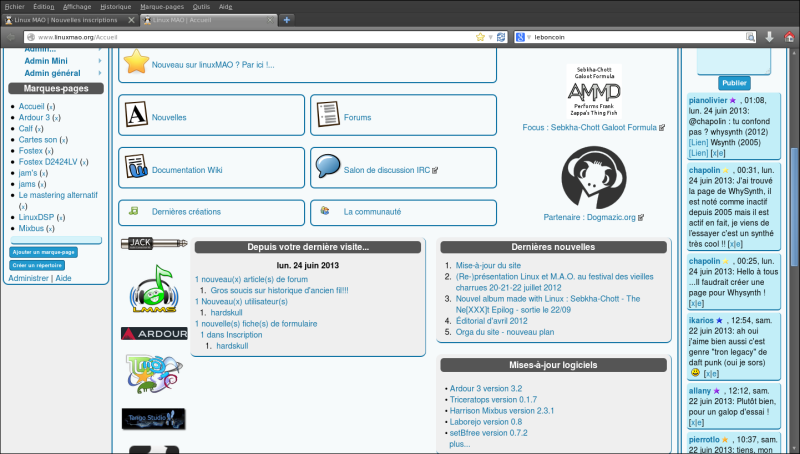Close the Nouvelles inscriptions tab
This screenshot has width=800, height=454.
point(131,20)
